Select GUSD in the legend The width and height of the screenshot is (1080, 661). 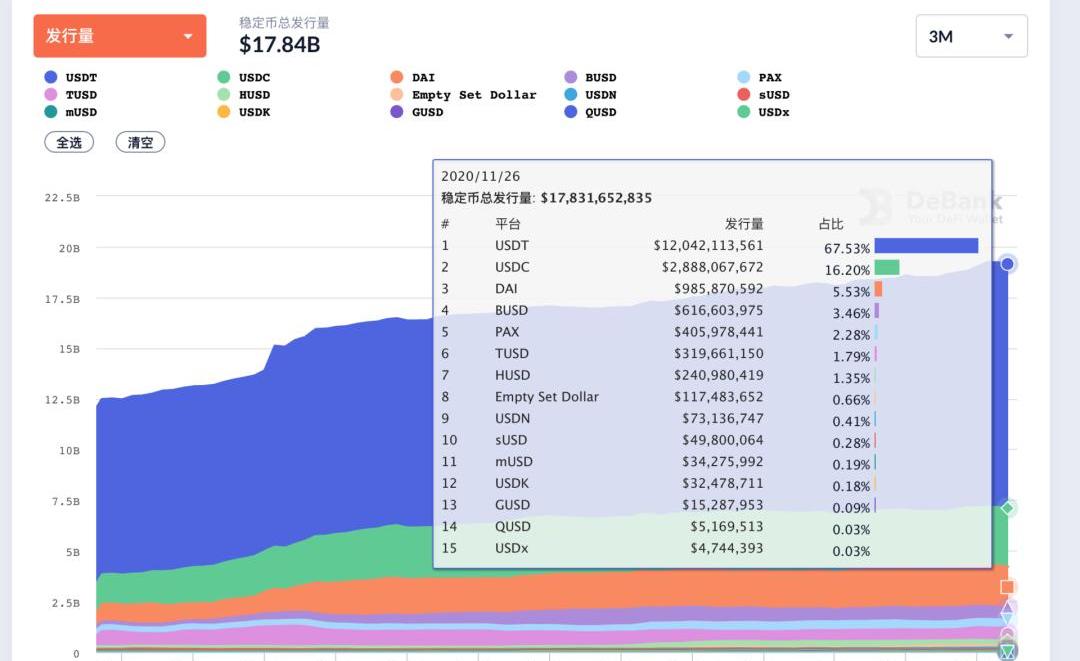coord(417,112)
